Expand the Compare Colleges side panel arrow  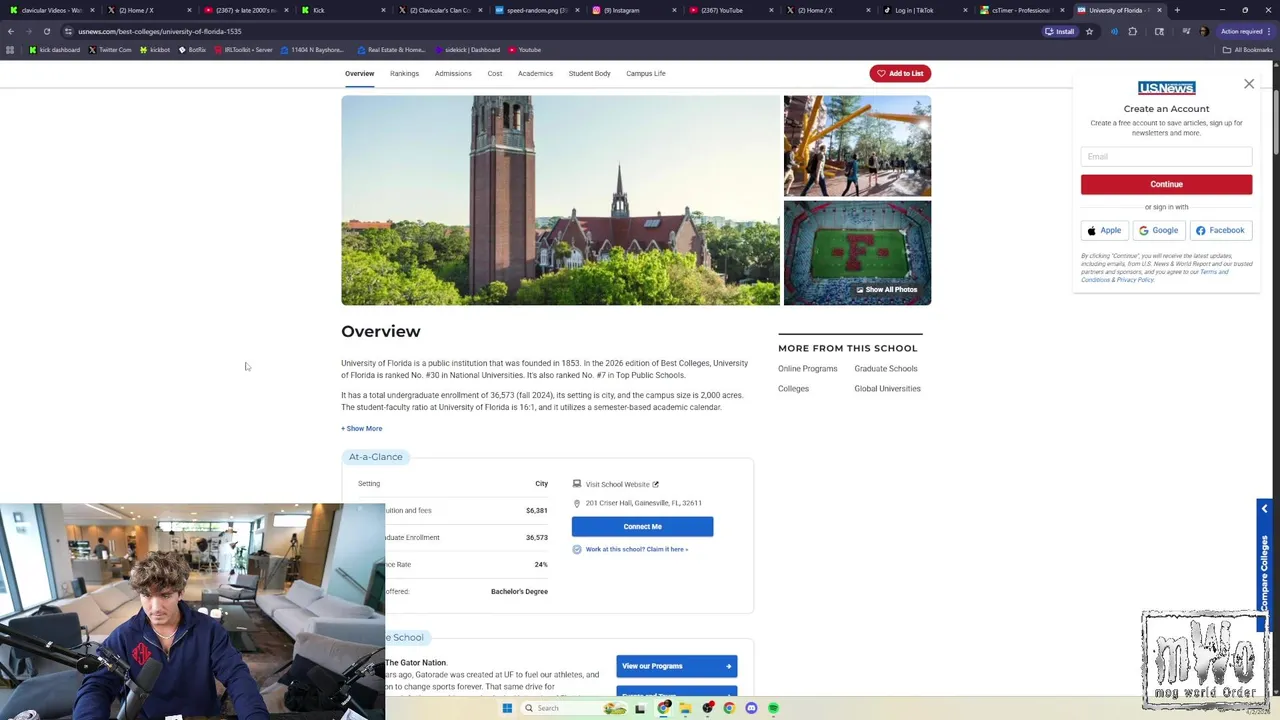pyautogui.click(x=1264, y=509)
